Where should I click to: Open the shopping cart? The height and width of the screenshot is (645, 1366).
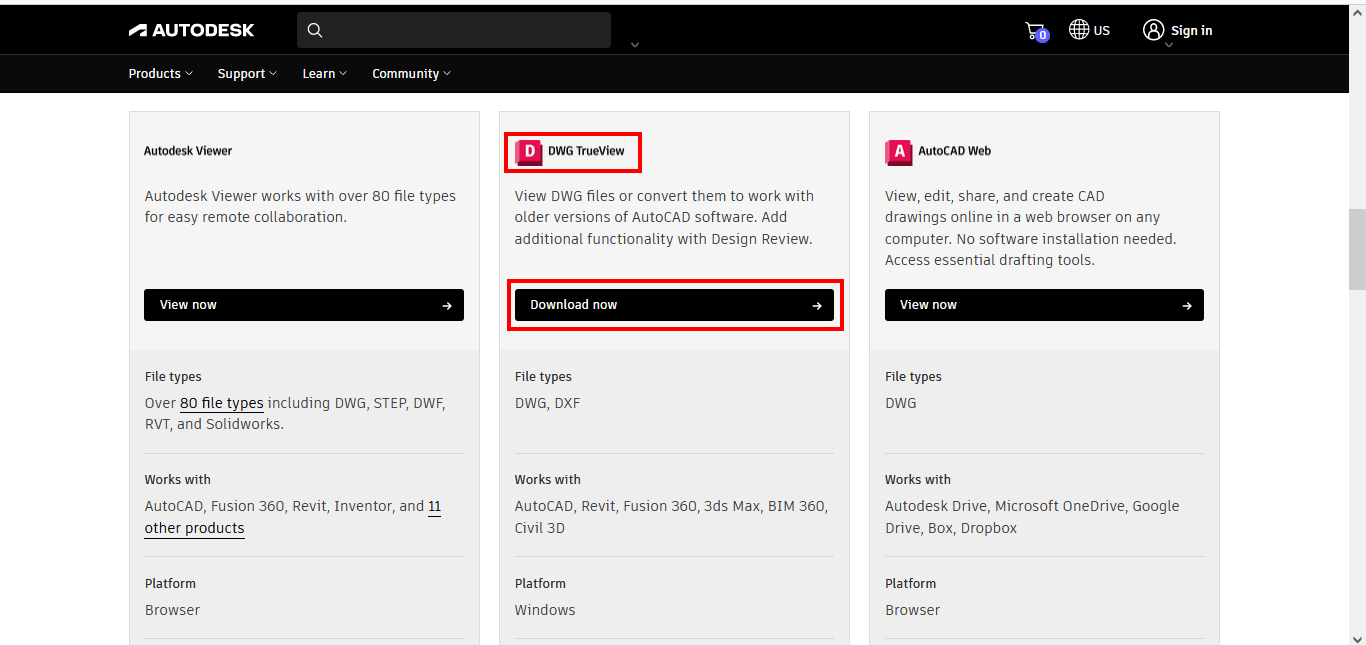1036,31
